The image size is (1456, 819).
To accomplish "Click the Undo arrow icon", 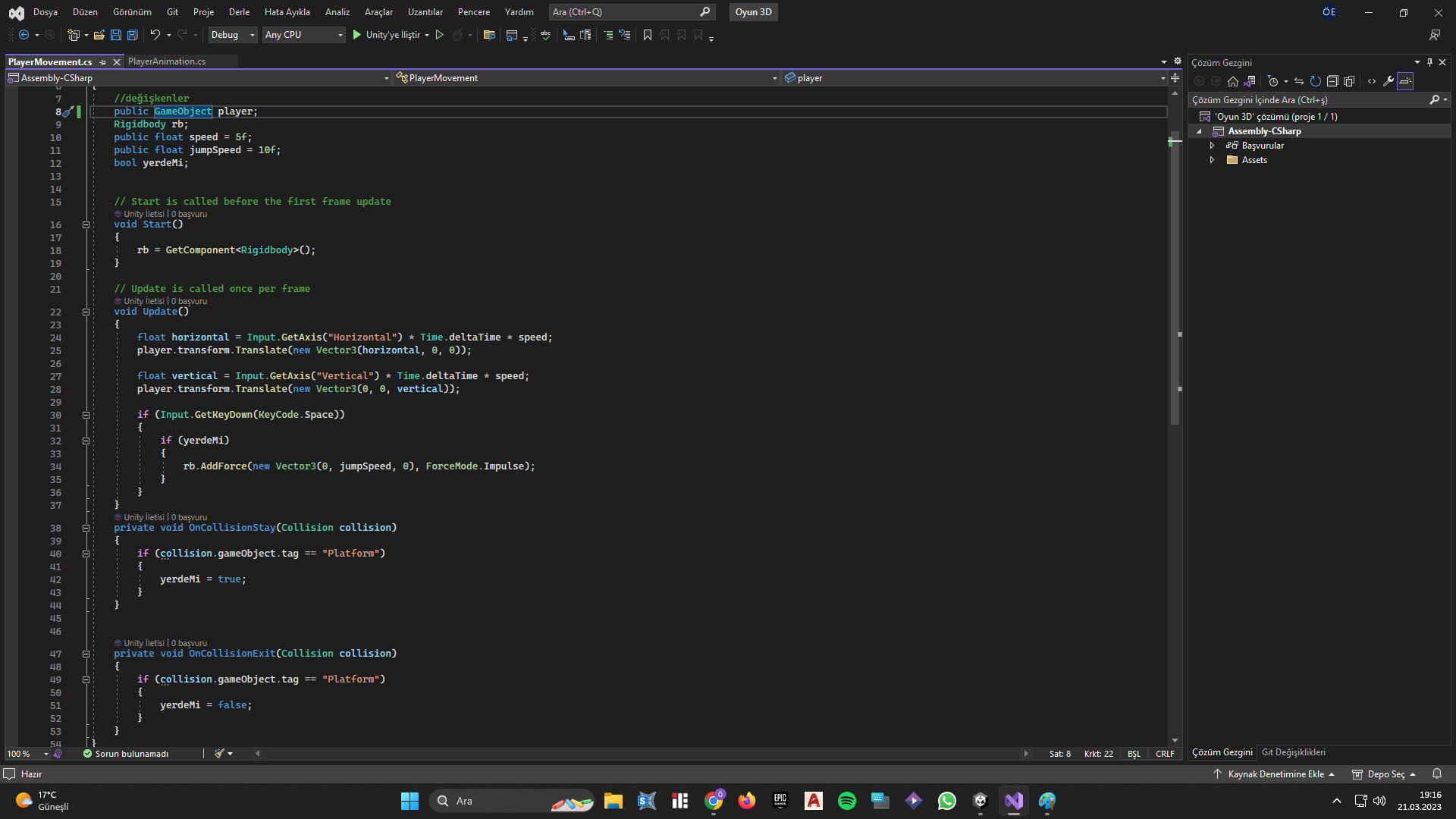I will [x=155, y=35].
